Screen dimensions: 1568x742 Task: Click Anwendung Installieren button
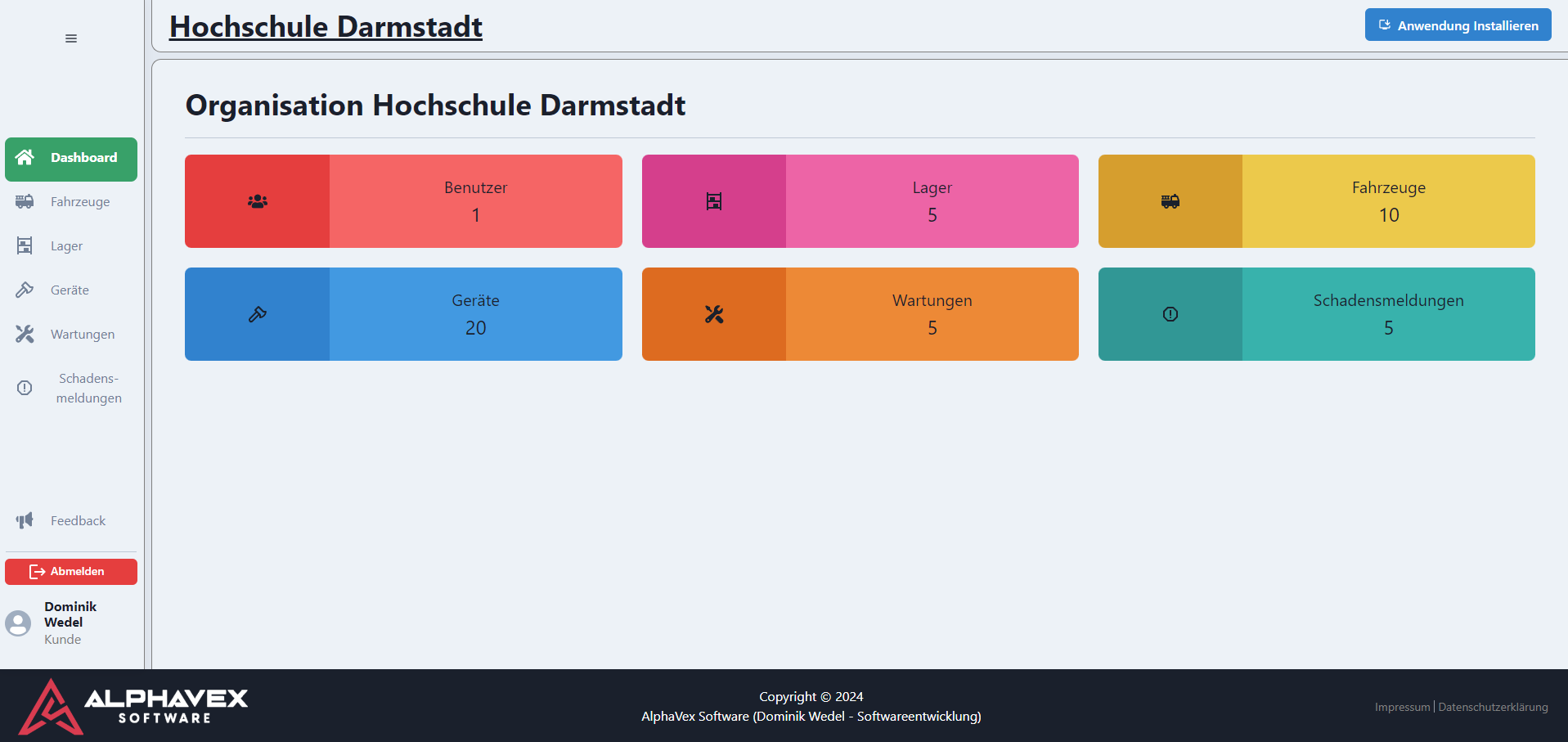pos(1458,25)
